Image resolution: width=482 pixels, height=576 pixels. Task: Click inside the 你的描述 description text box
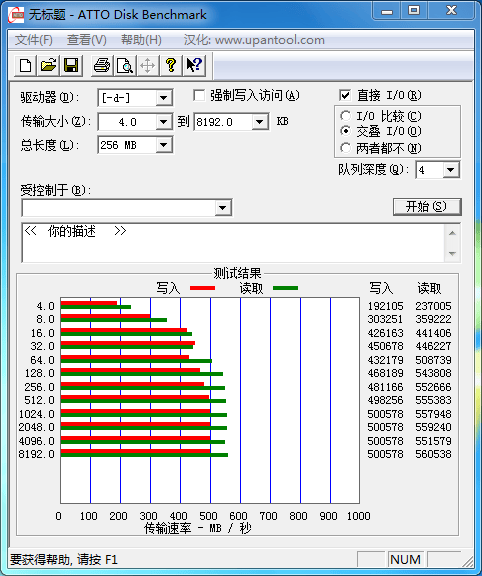[233, 242]
